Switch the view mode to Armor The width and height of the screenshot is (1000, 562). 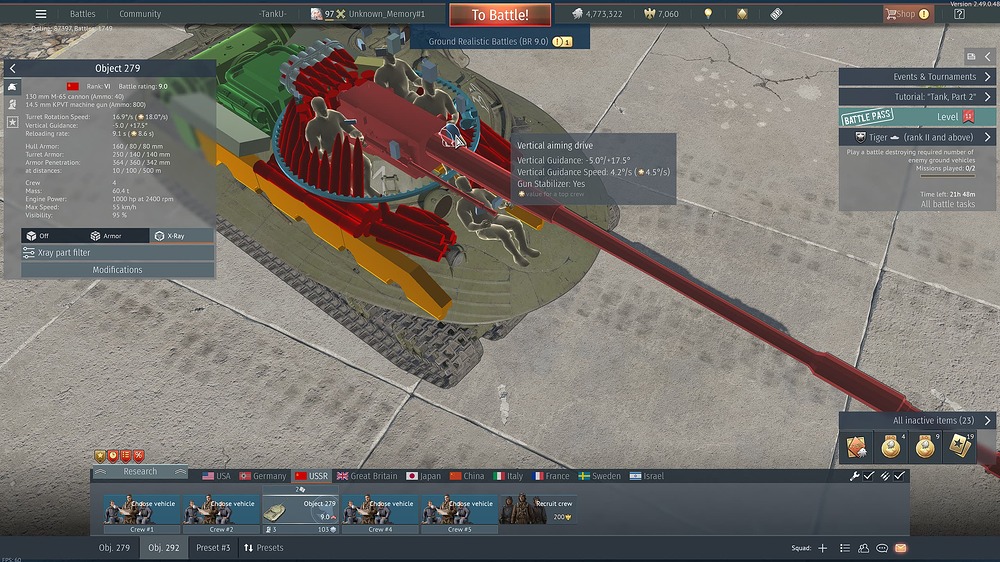click(106, 236)
